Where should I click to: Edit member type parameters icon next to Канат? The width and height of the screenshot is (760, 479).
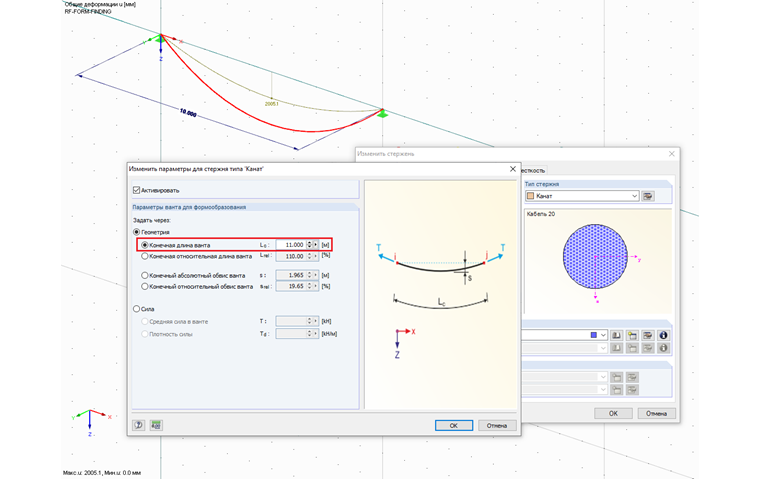click(648, 196)
